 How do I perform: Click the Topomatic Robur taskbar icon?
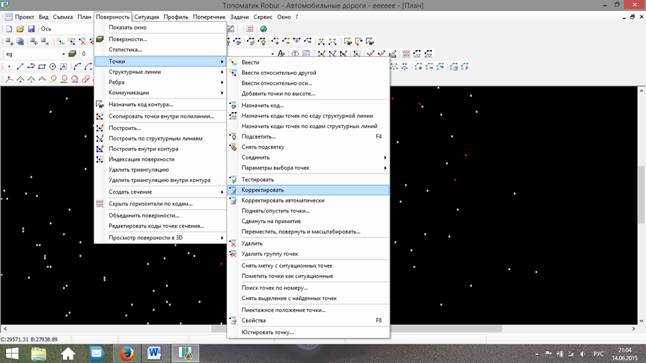tap(185, 353)
